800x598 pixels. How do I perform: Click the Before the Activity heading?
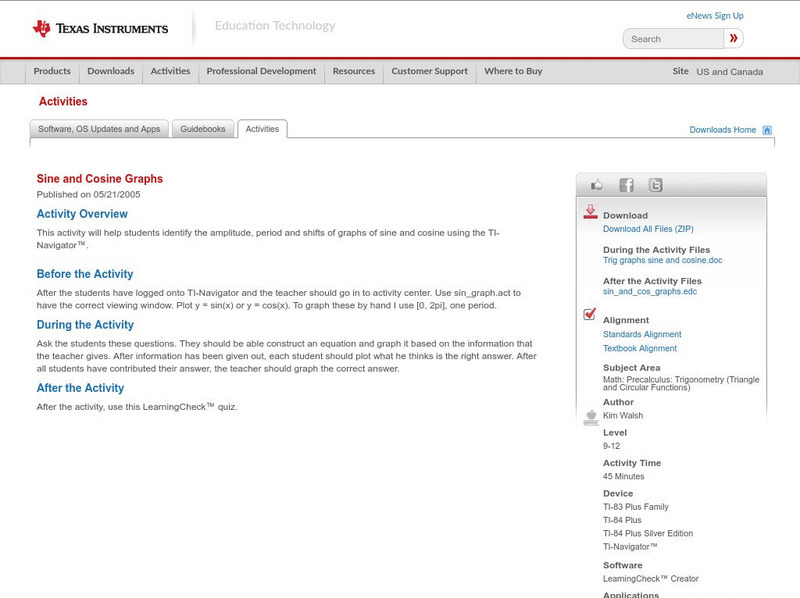pyautogui.click(x=85, y=274)
